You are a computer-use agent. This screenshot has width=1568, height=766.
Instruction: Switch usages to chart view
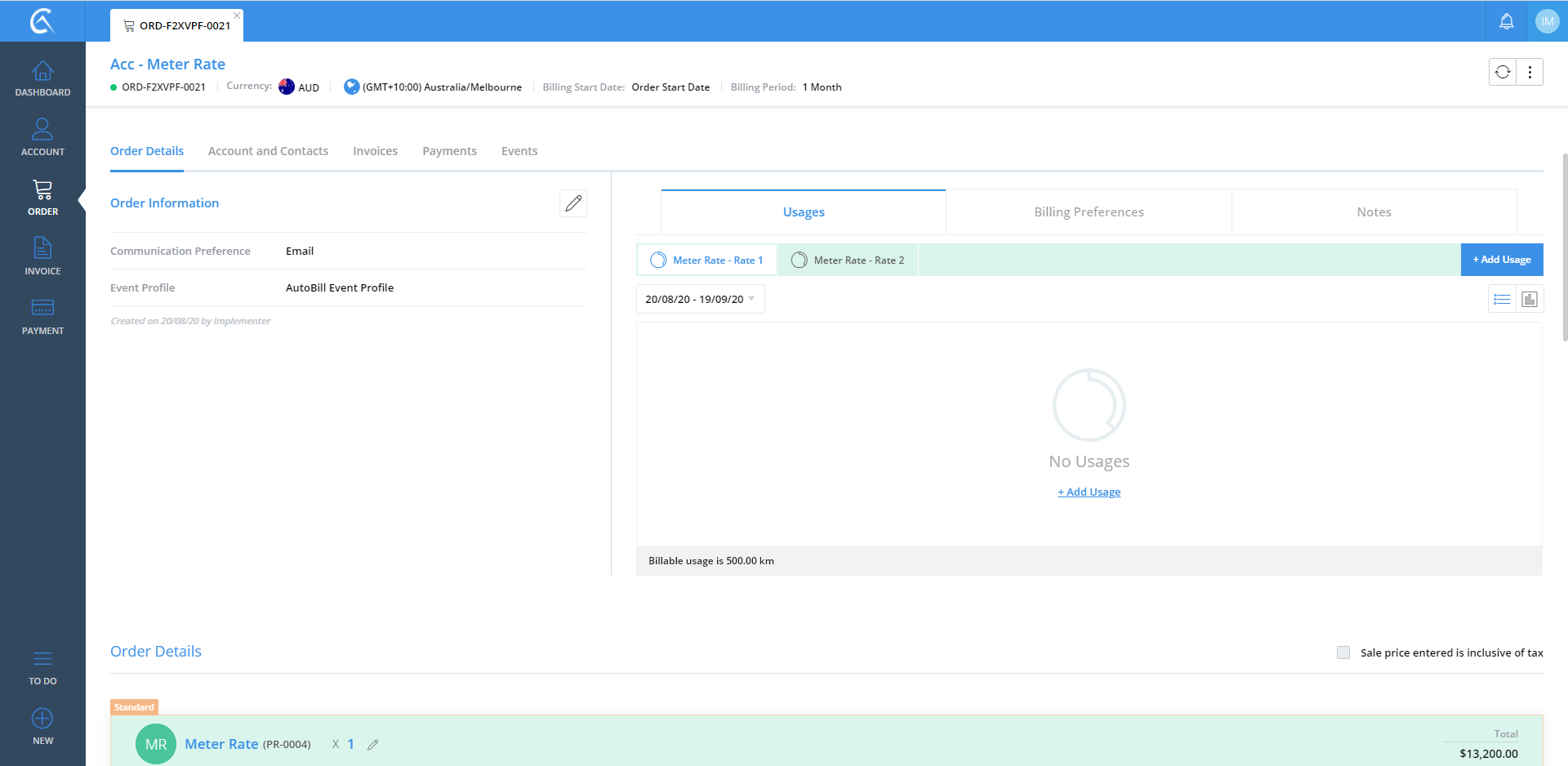pos(1530,300)
